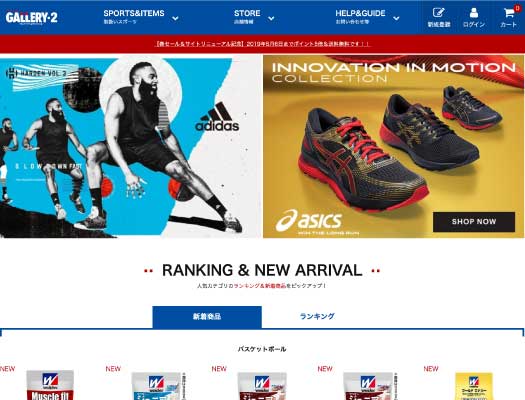Select the 新着商品 tab
Screen dimensions: 525x400
(x=207, y=317)
